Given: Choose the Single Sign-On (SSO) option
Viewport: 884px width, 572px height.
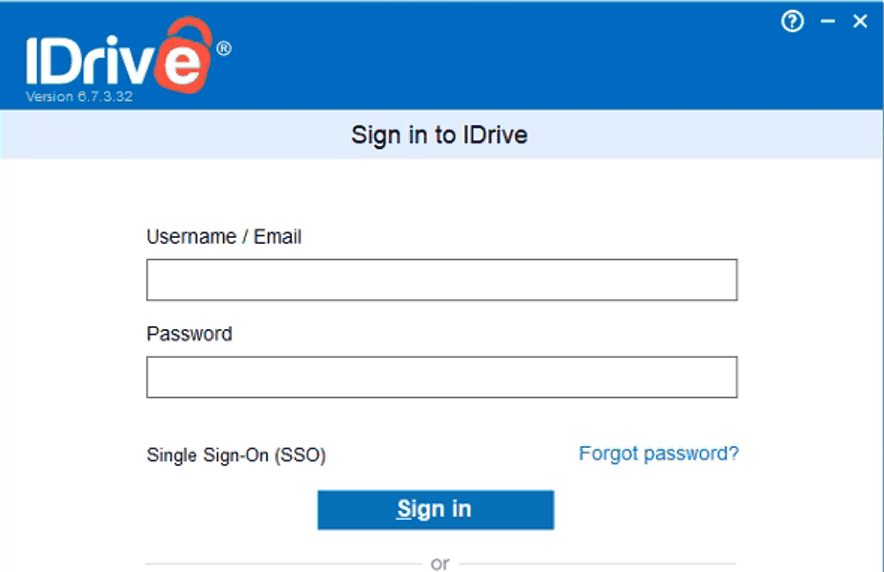Looking at the screenshot, I should [x=236, y=455].
